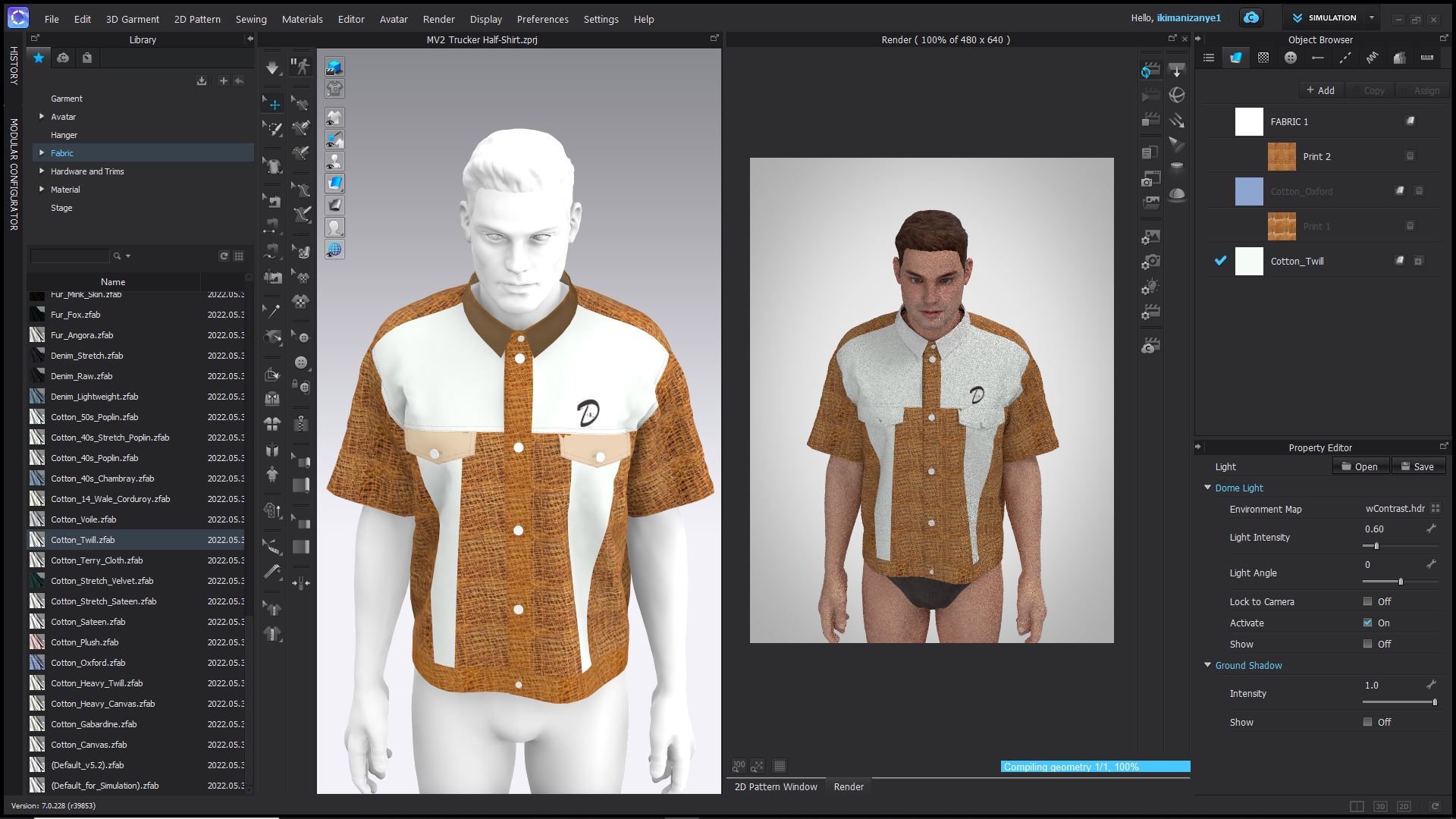Open the Simulation mode dropdown arrow
Viewport: 1456px width, 819px height.
pos(1371,17)
